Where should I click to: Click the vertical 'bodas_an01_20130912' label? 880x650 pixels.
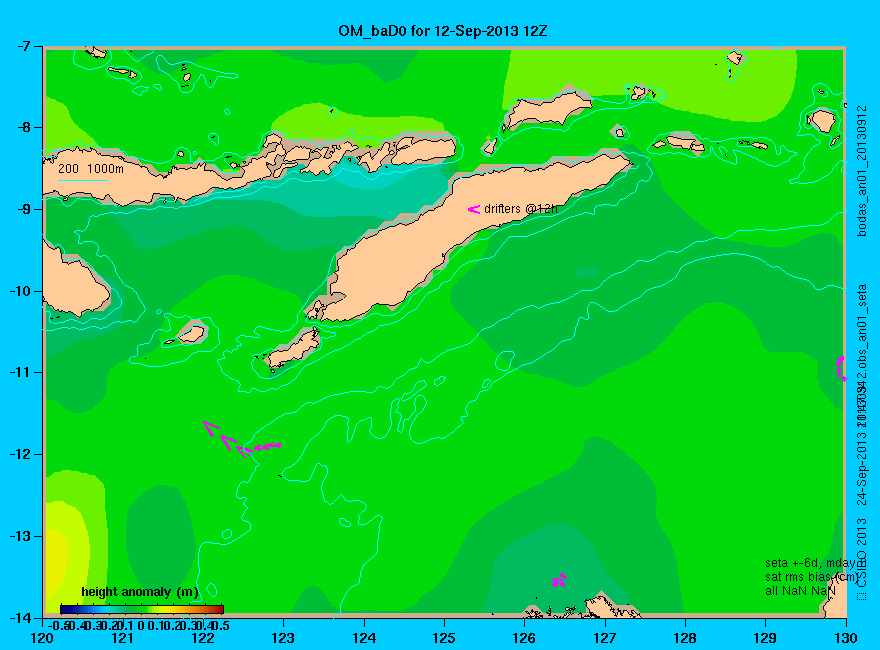863,170
